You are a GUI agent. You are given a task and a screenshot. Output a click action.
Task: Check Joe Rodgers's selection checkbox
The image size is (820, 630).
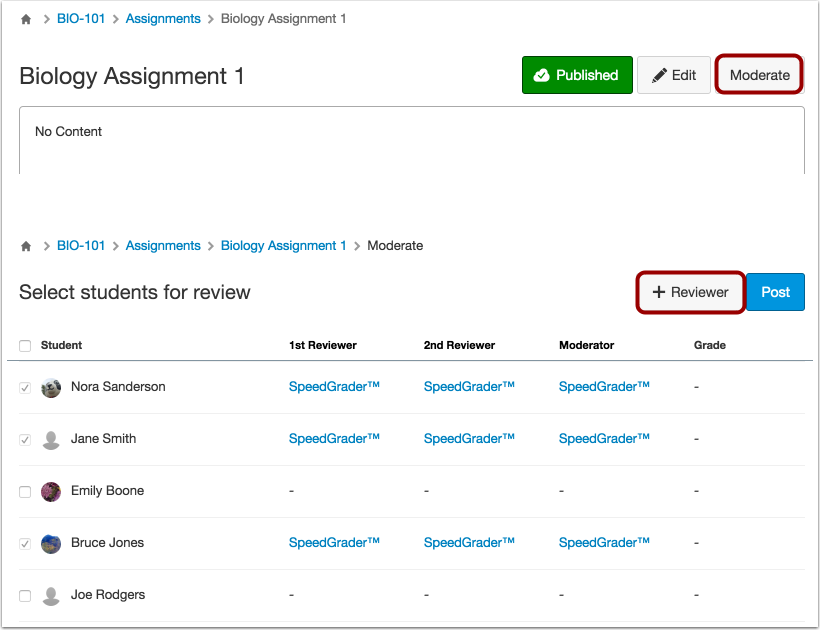(x=25, y=595)
